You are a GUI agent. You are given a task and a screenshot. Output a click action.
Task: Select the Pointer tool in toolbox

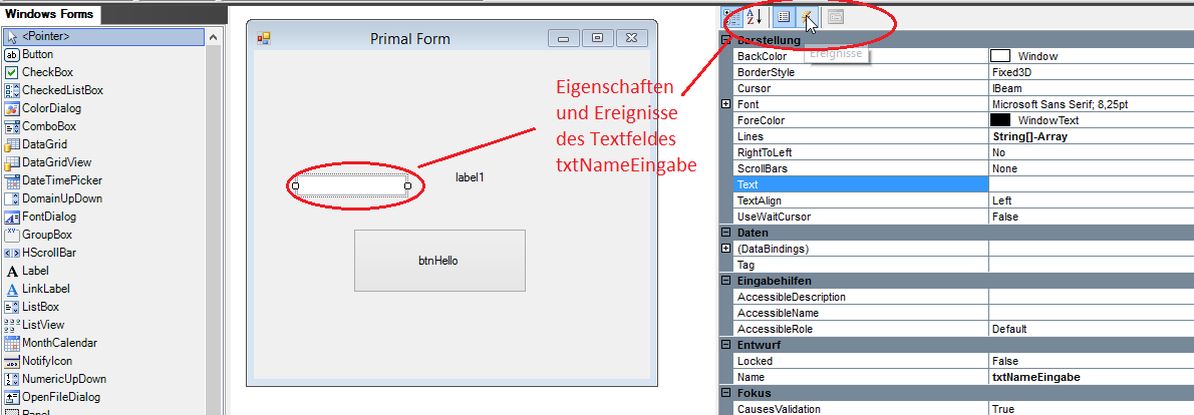point(104,36)
